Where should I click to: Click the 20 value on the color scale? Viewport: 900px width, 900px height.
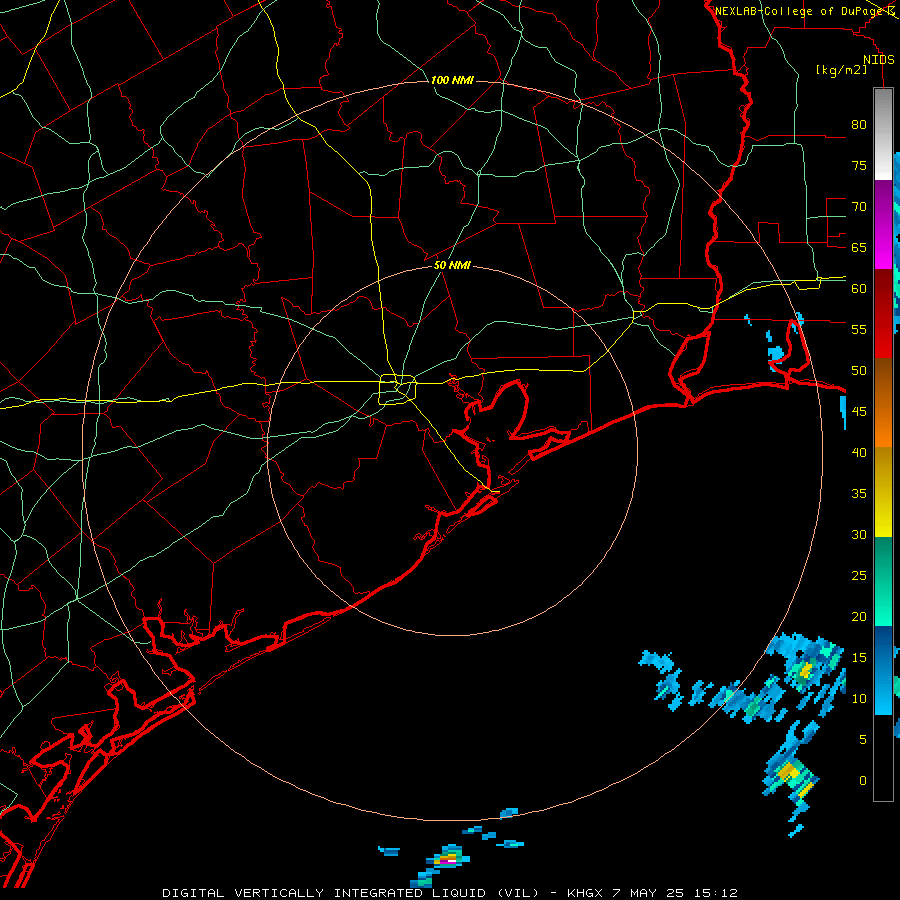[859, 616]
